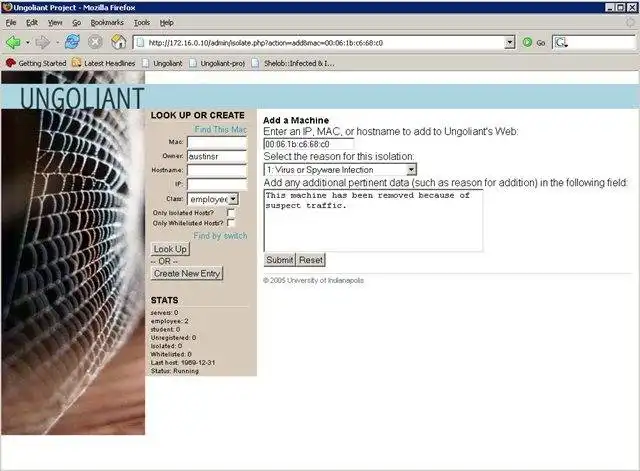Viewport: 640px width, 471px height.
Task: Click the spider web sidebar image
Action: (73, 271)
